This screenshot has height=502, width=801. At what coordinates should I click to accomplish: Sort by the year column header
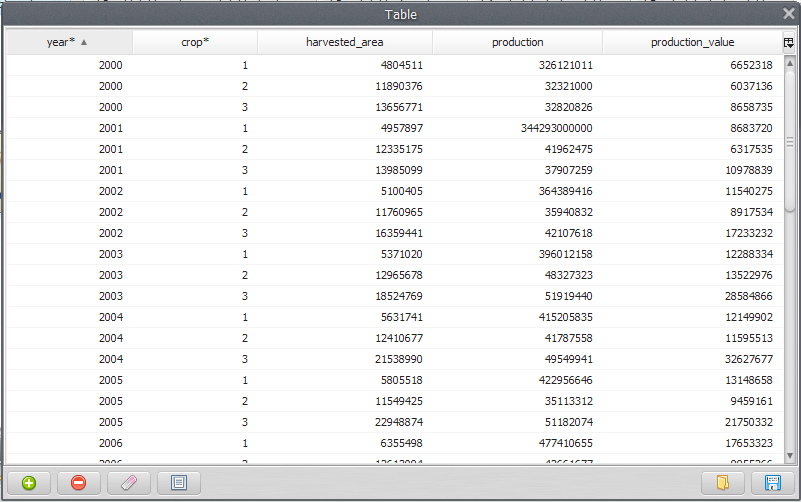pos(68,42)
